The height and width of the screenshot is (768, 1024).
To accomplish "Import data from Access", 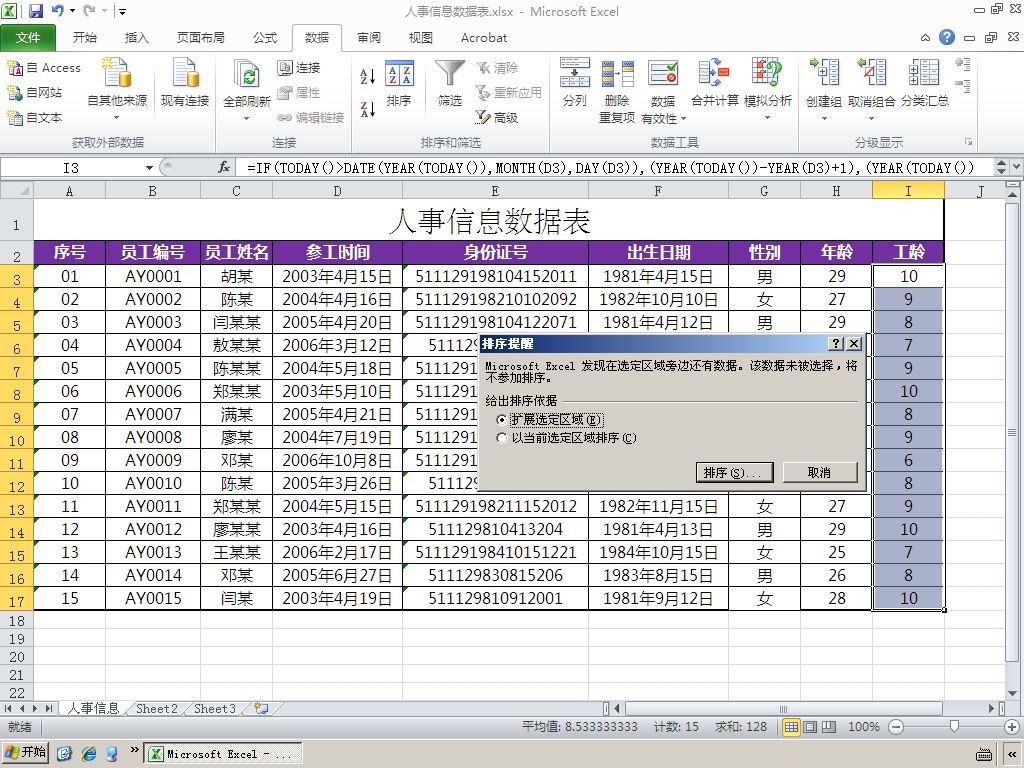I will [x=44, y=68].
